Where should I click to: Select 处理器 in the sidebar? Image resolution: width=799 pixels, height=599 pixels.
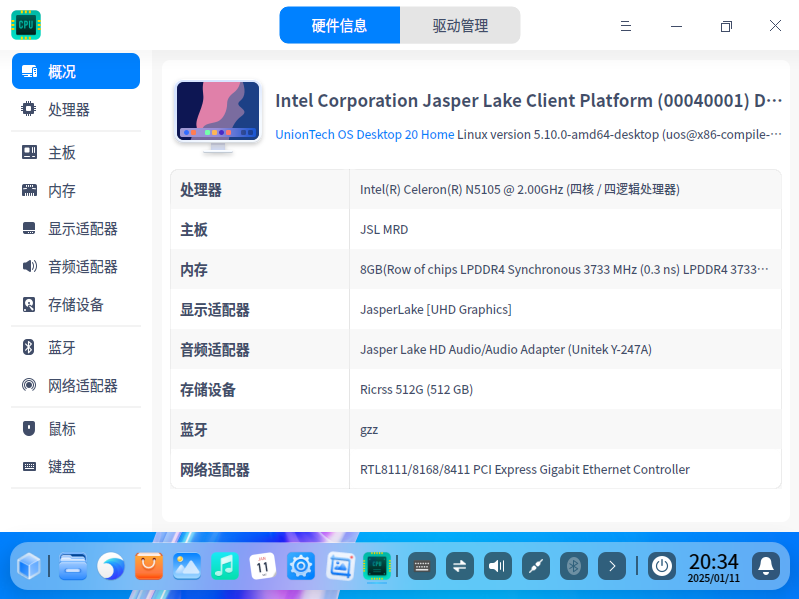coord(76,110)
